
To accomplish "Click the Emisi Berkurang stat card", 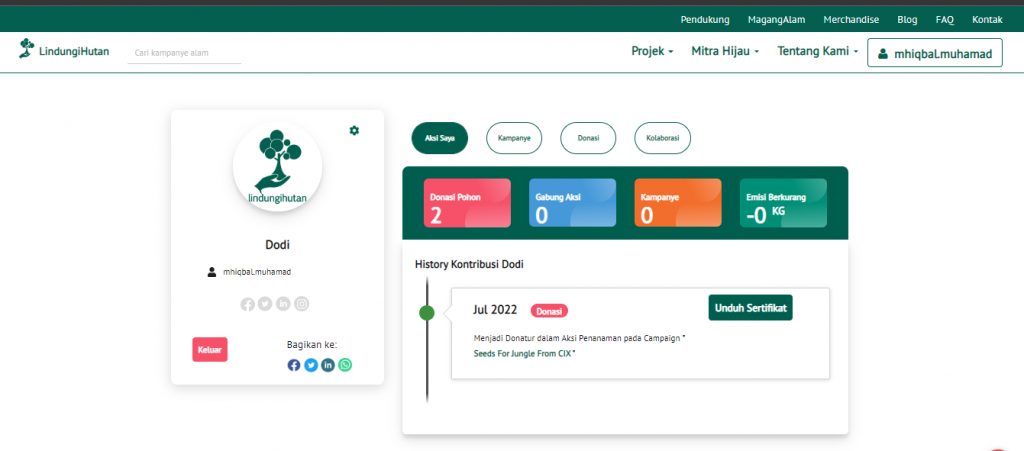I will click(783, 203).
